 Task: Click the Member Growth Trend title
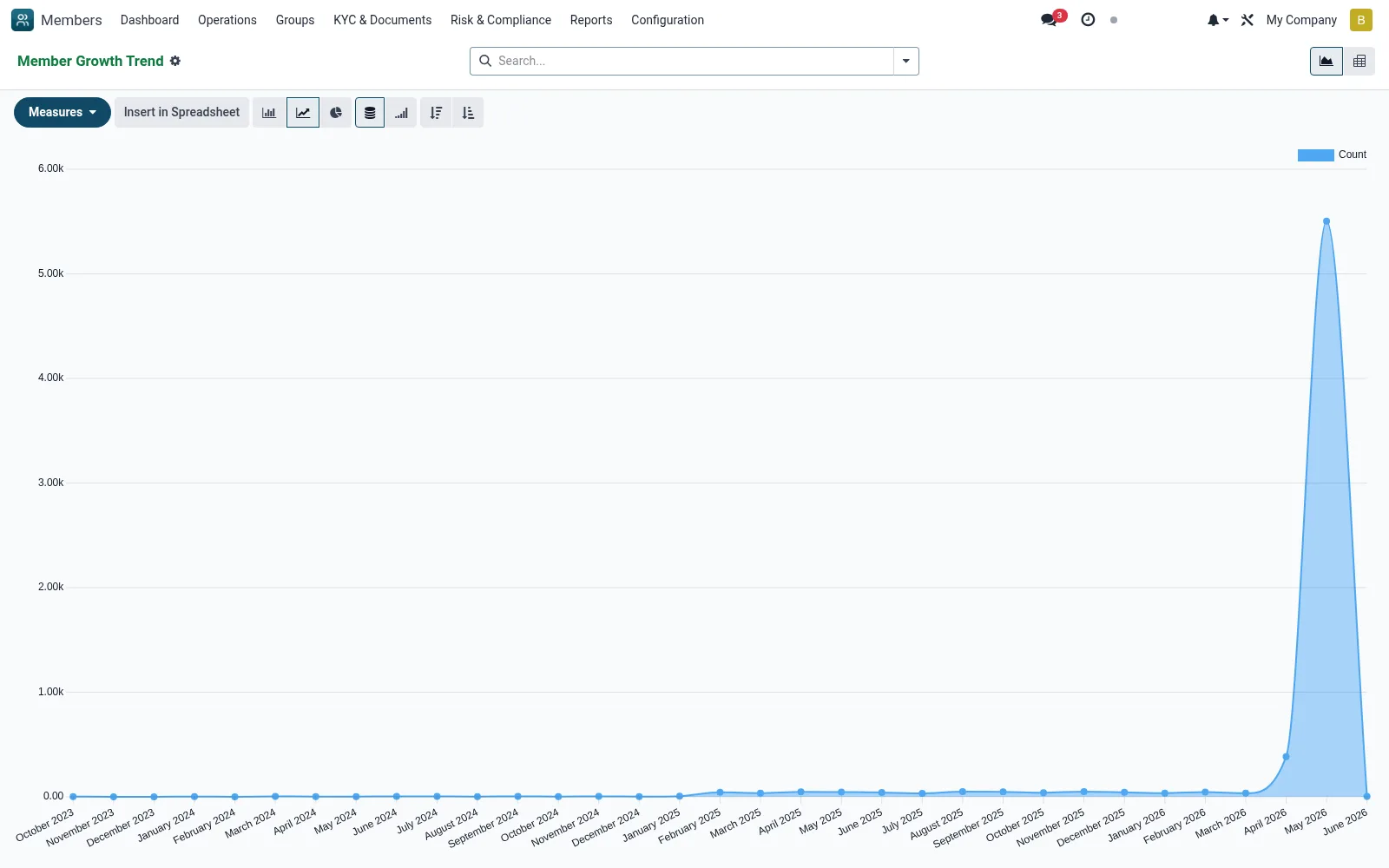[90, 61]
